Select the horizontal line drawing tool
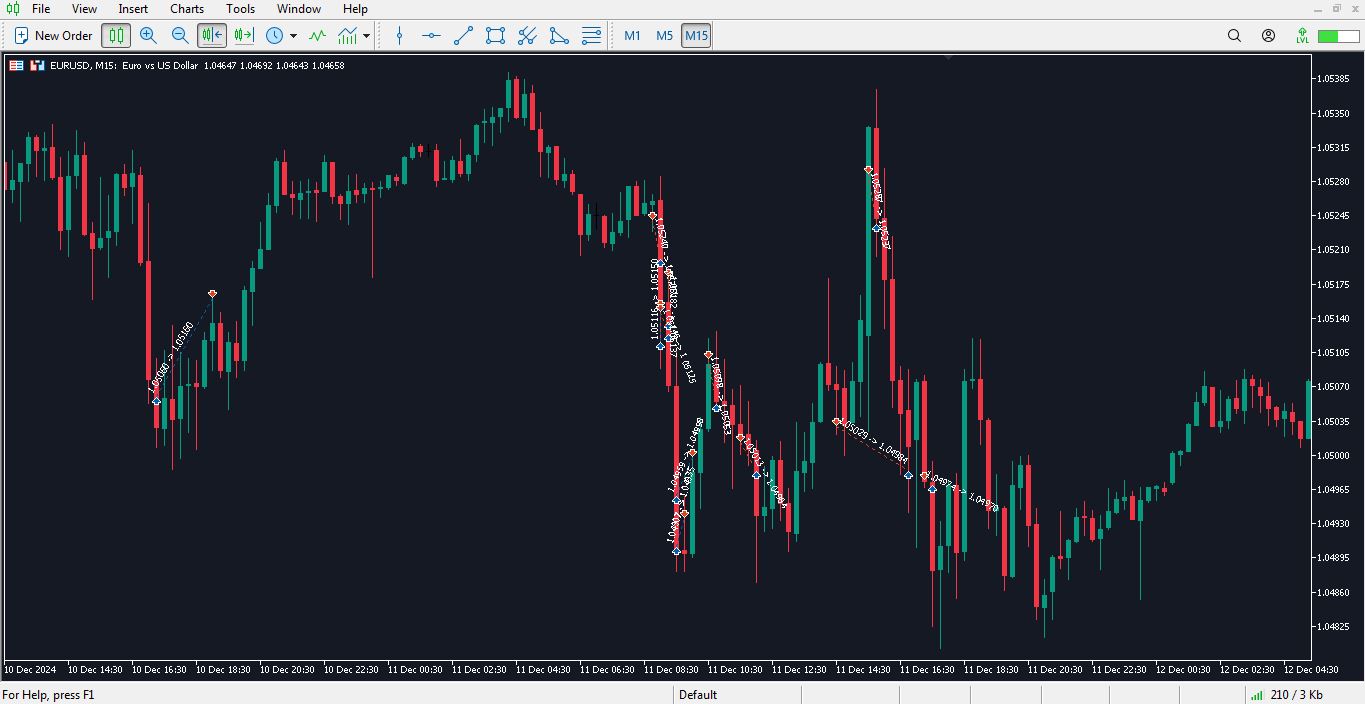 point(431,35)
